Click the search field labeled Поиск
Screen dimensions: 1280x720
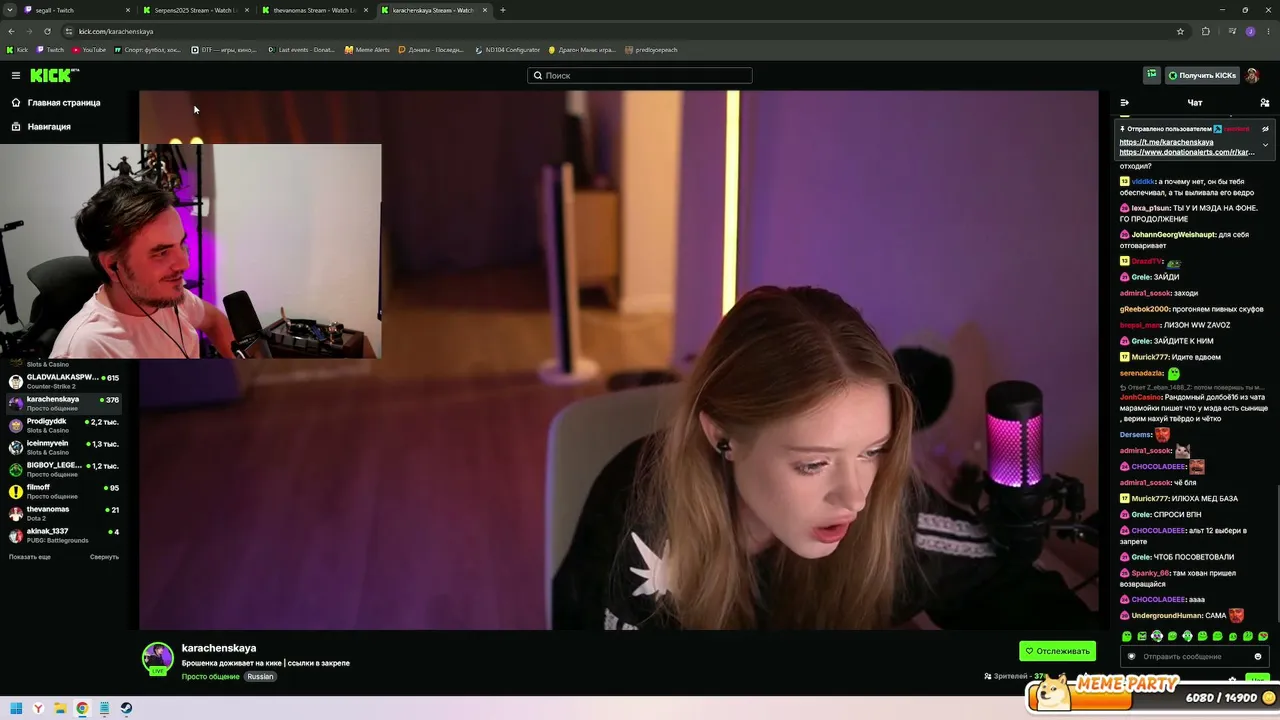coord(640,75)
